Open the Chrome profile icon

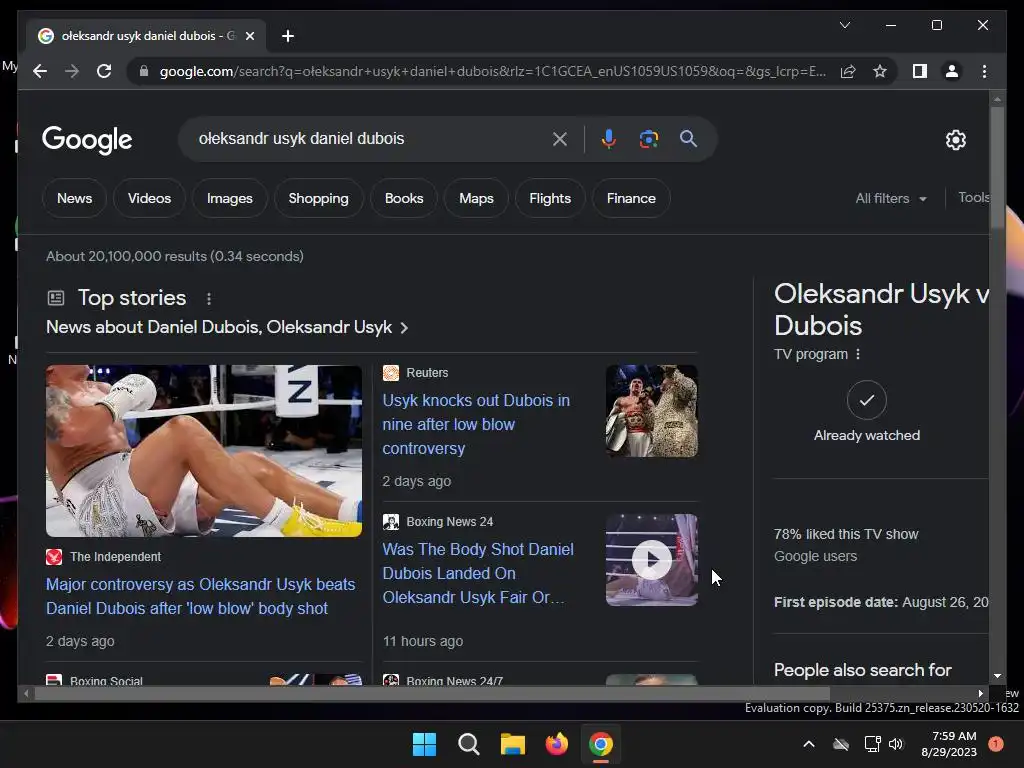[x=952, y=71]
